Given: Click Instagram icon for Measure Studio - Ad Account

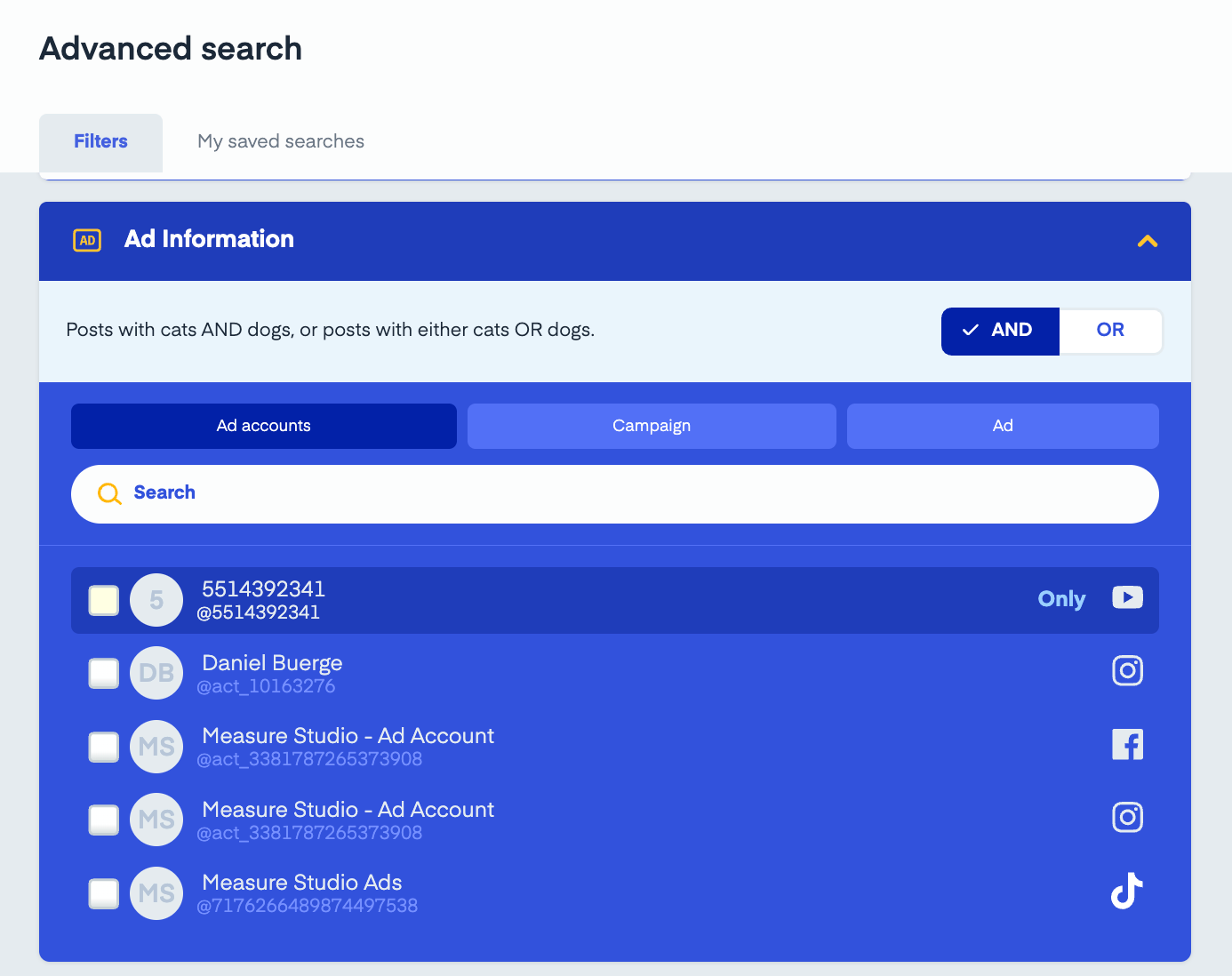Looking at the screenshot, I should click(x=1127, y=817).
